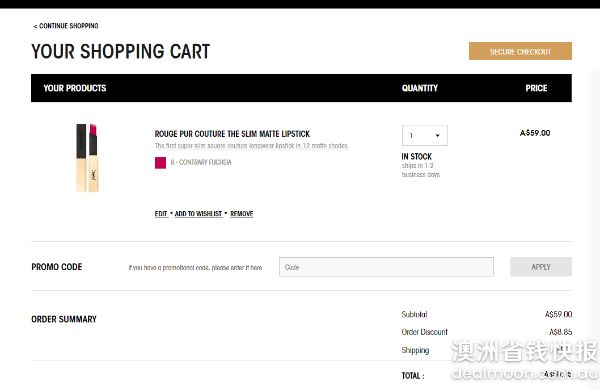This screenshot has height=390, width=600.
Task: Click the Price column header
Action: [x=536, y=88]
